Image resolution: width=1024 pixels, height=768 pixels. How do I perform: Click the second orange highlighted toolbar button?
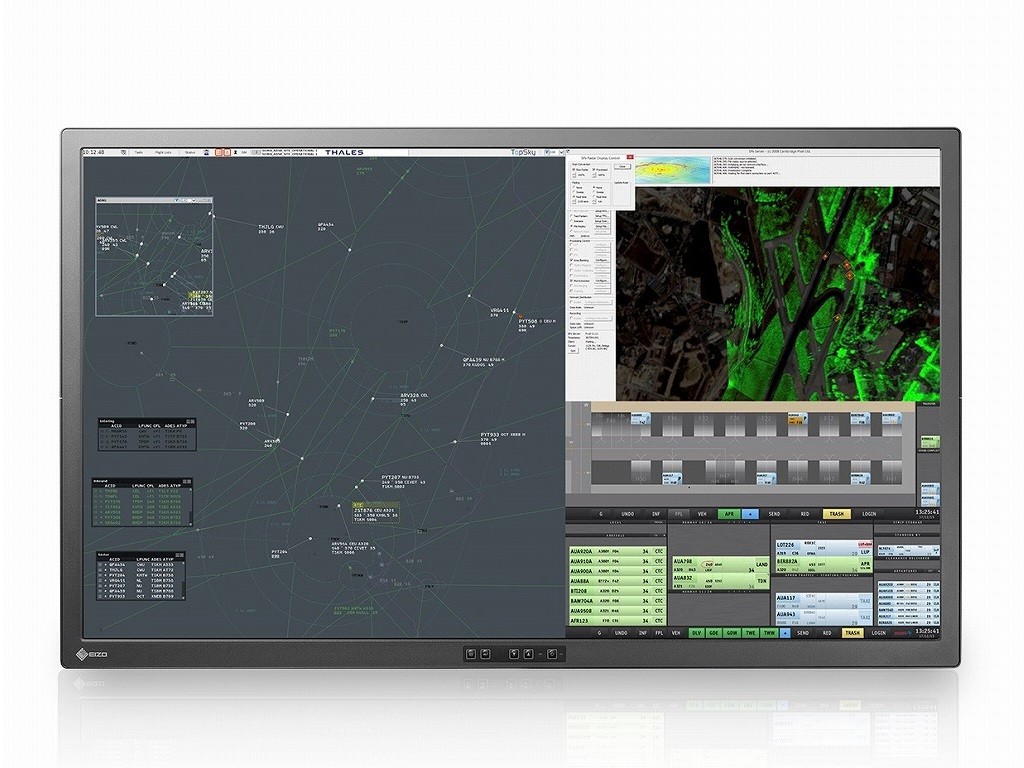click(x=227, y=152)
